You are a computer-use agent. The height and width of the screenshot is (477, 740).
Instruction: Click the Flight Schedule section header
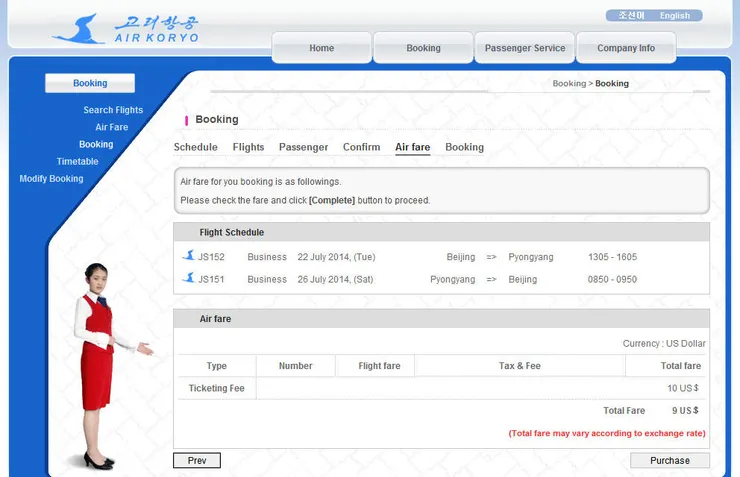coord(441,232)
